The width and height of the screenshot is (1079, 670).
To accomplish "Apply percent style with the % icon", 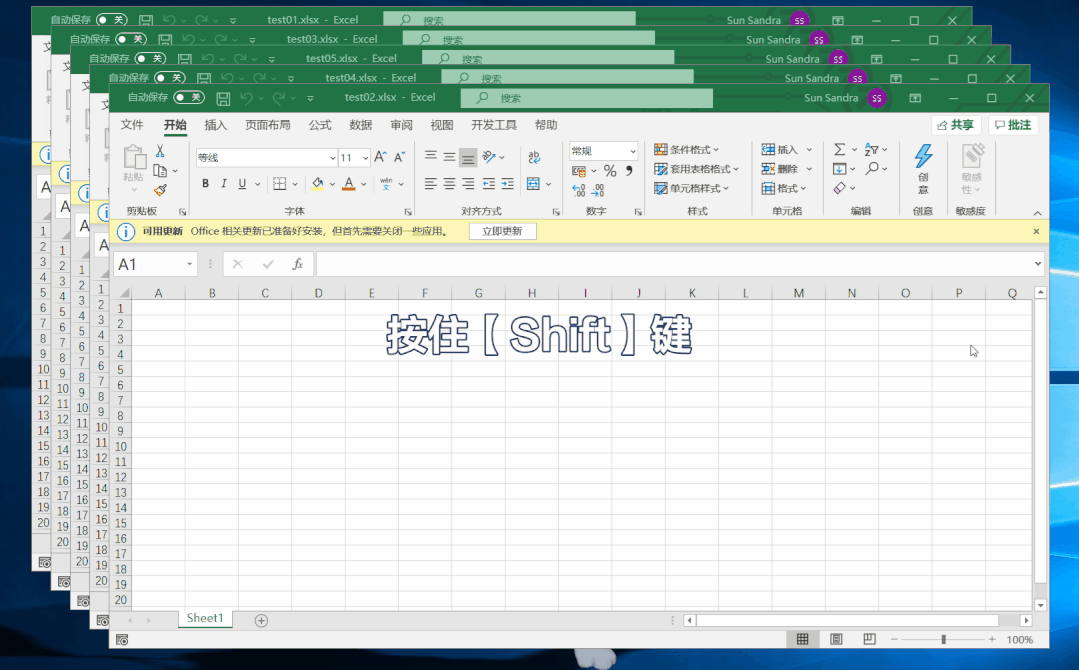I will tap(610, 171).
